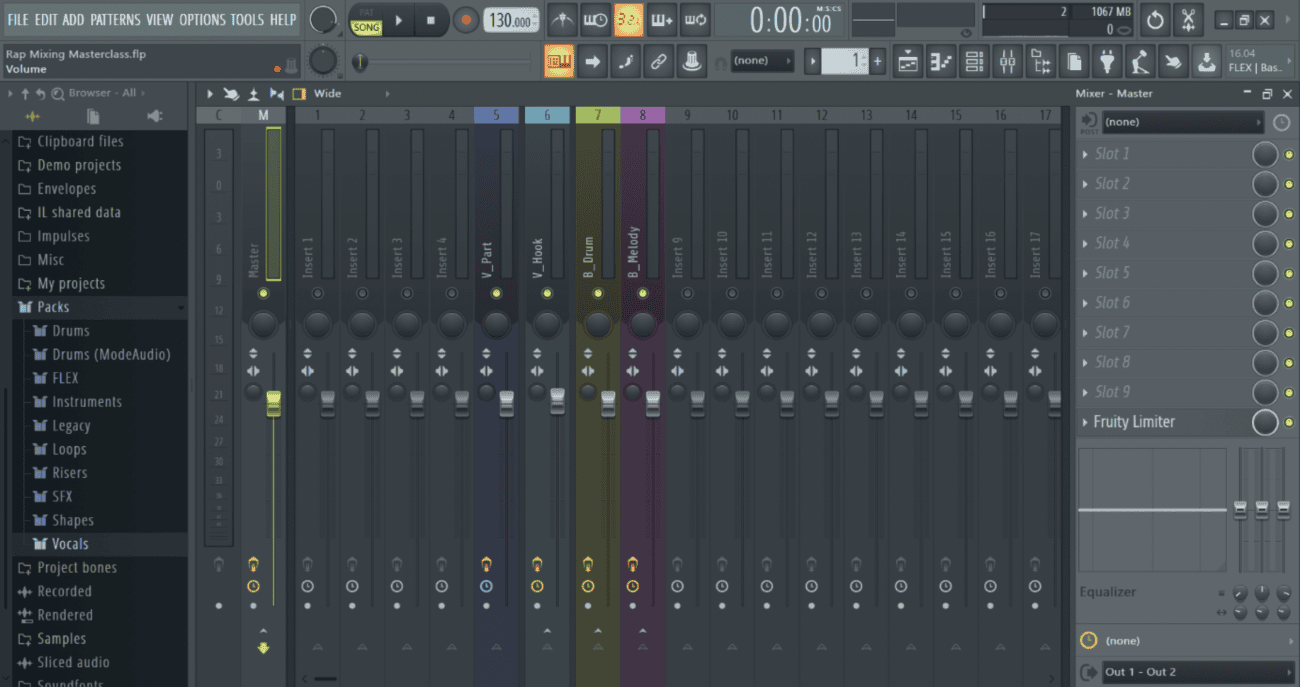Image resolution: width=1300 pixels, height=687 pixels.
Task: Click the stamp tool icon
Action: [691, 61]
